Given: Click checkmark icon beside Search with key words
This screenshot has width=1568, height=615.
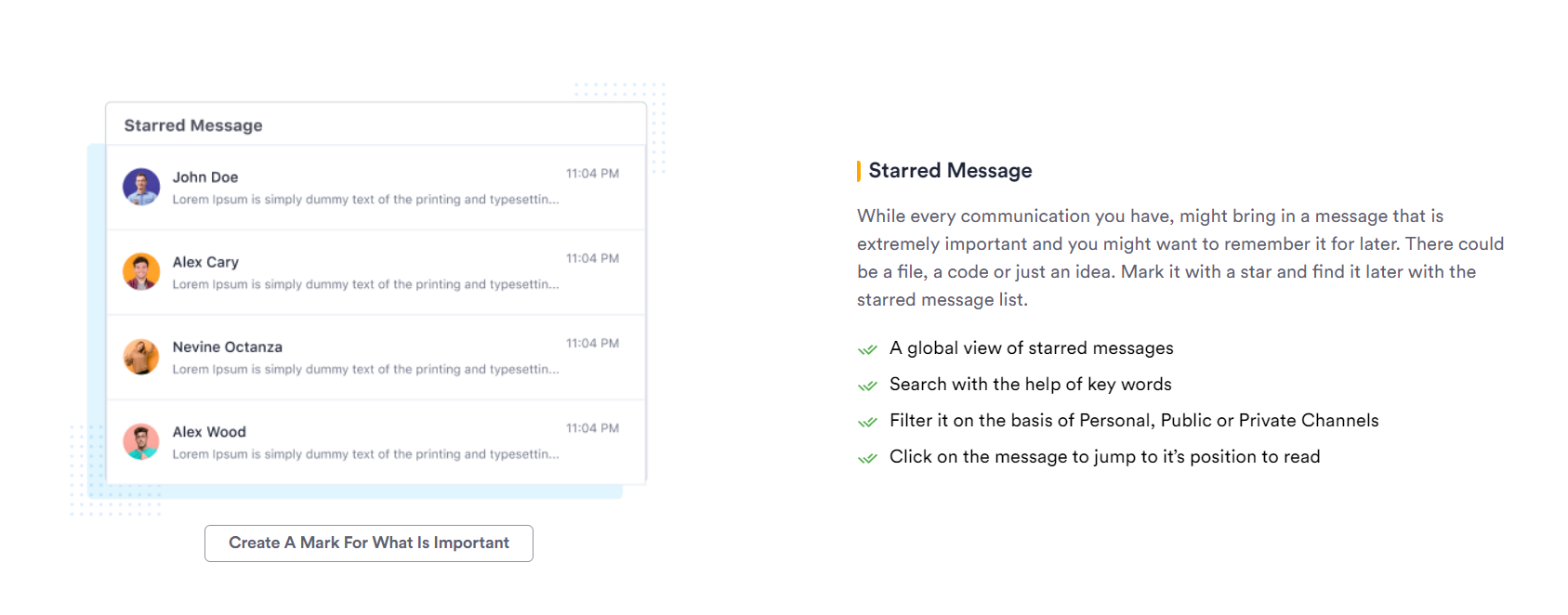Looking at the screenshot, I should click(x=867, y=386).
